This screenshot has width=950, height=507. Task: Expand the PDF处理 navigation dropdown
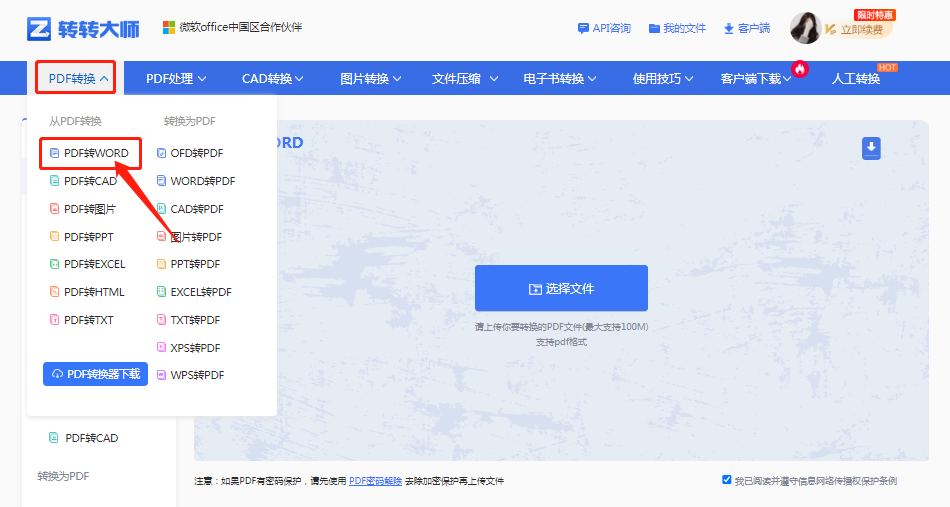176,78
